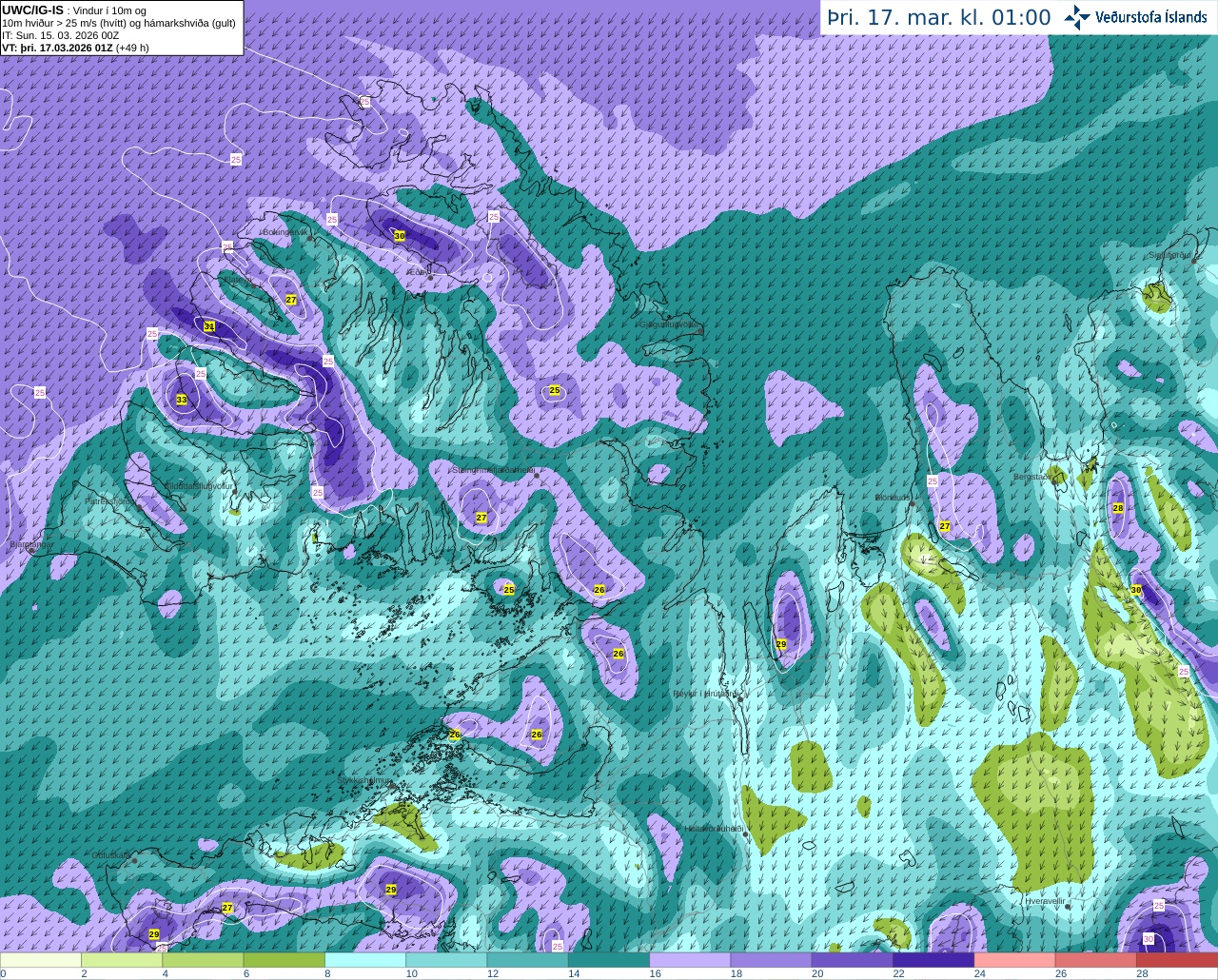This screenshot has width=1218, height=980.
Task: Click the 16–18 m/s lavender legend swatch
Action: pyautogui.click(x=690, y=960)
